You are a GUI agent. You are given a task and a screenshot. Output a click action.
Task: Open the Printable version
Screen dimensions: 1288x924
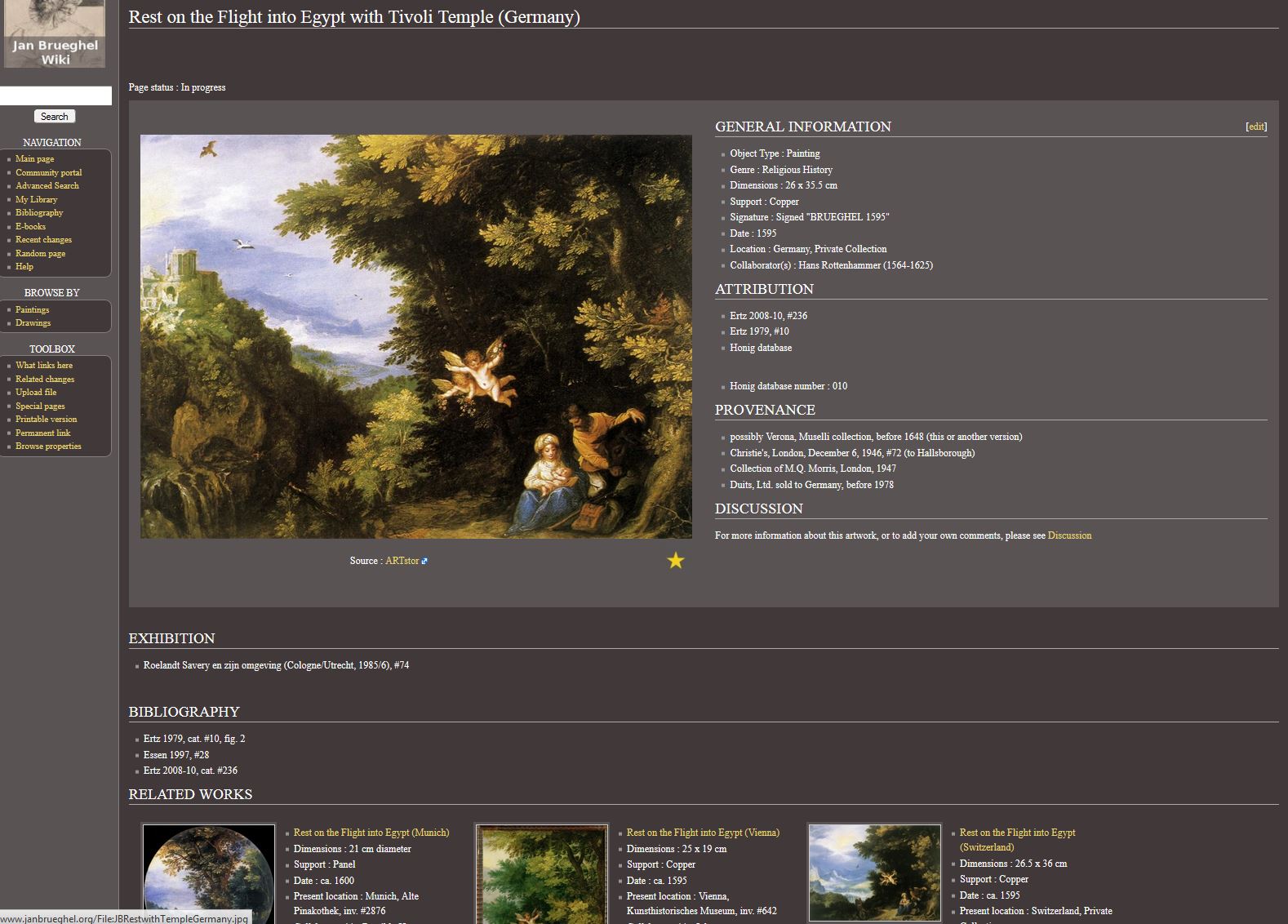click(x=46, y=420)
